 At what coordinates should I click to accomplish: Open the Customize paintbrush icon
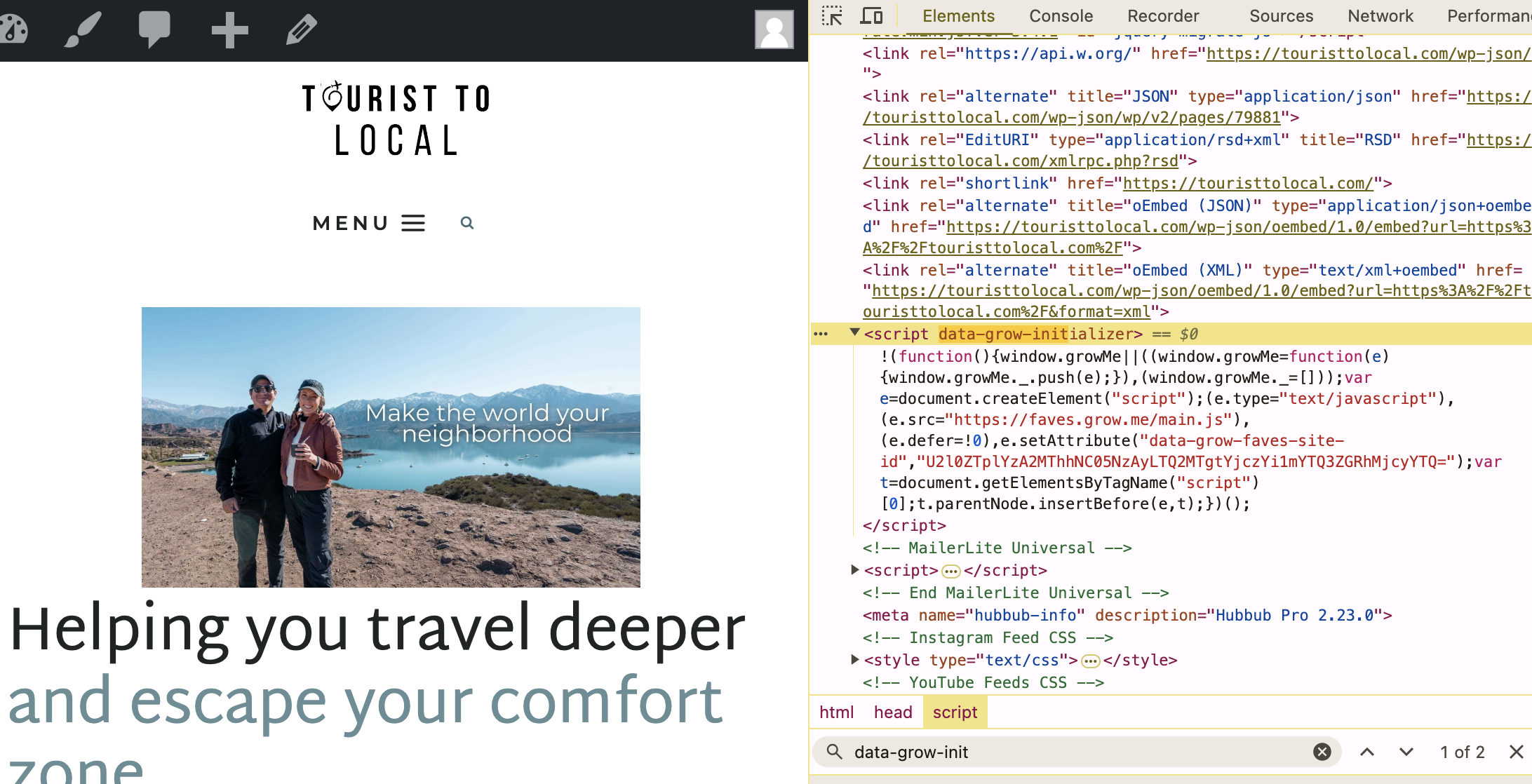(x=83, y=29)
